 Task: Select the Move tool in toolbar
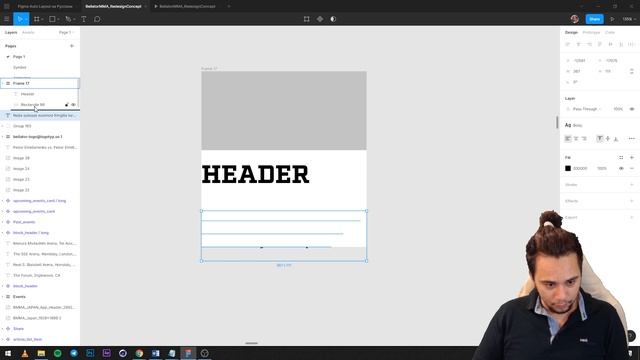coord(20,19)
